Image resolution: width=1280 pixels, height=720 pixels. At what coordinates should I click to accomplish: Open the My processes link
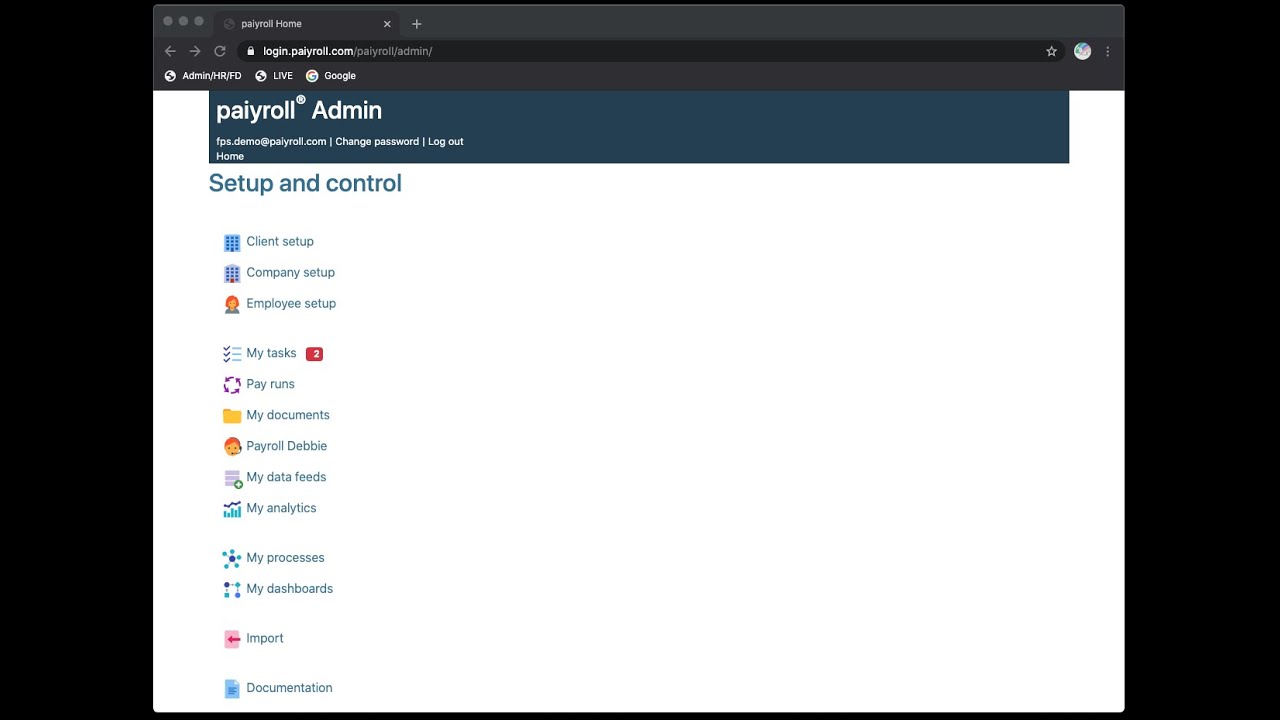[286, 558]
